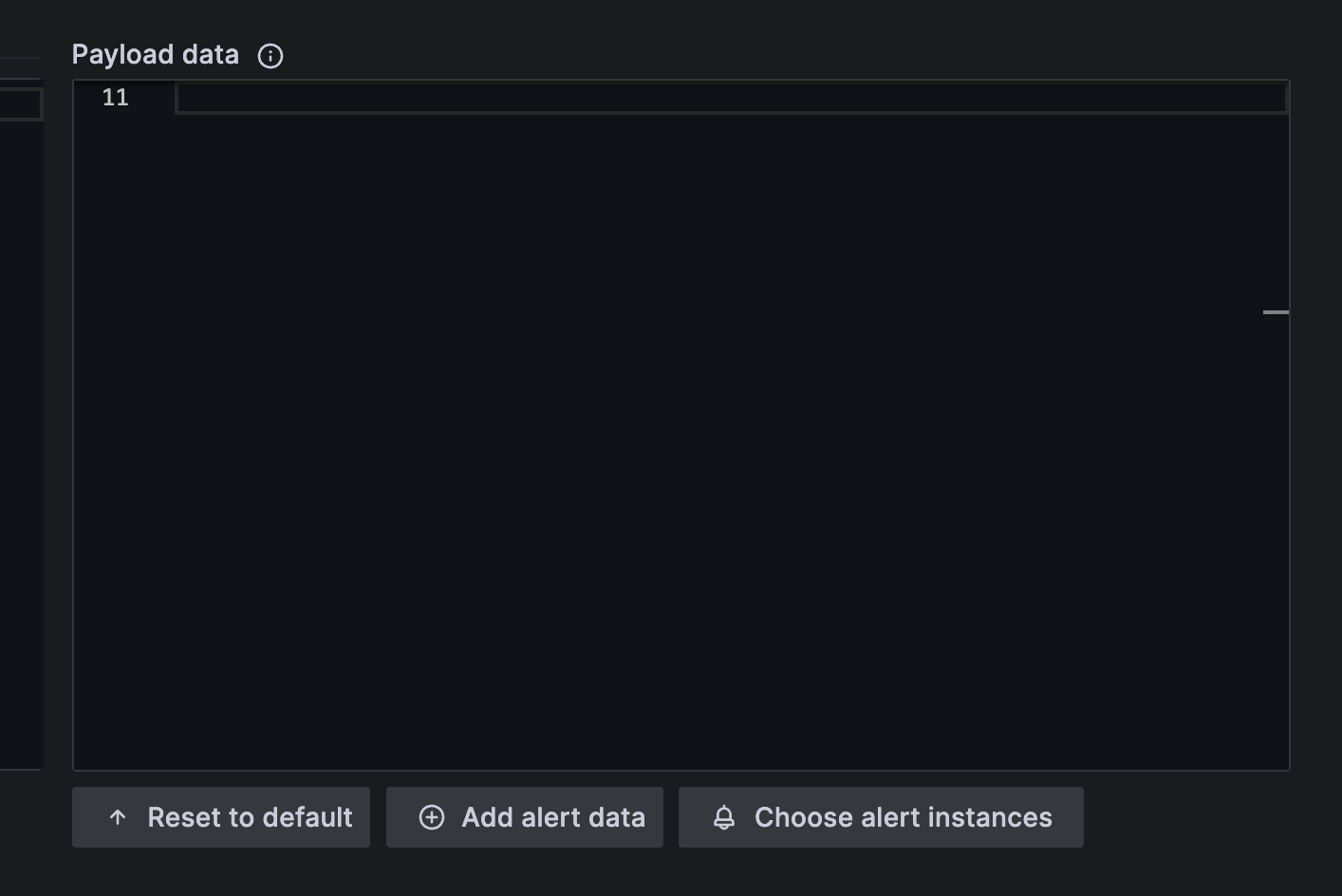Click the Add alert data button
This screenshot has width=1342, height=896.
click(x=524, y=816)
